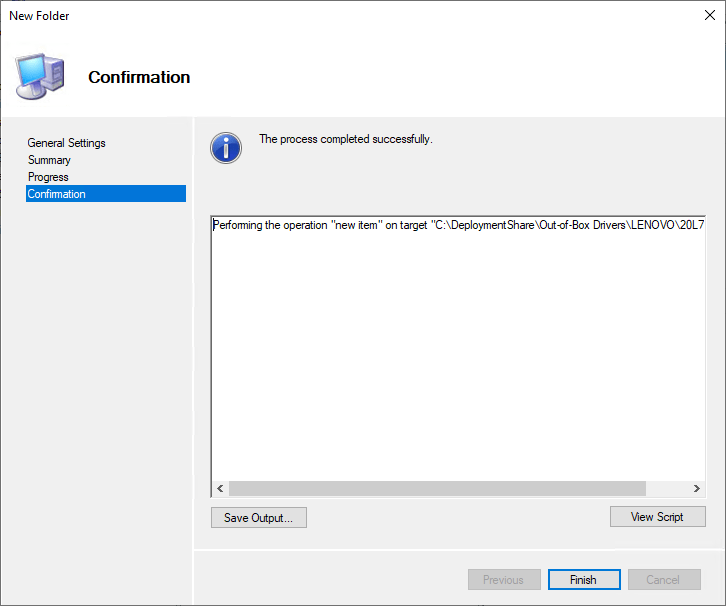Click the Save Output... button
The image size is (726, 606).
(x=258, y=517)
